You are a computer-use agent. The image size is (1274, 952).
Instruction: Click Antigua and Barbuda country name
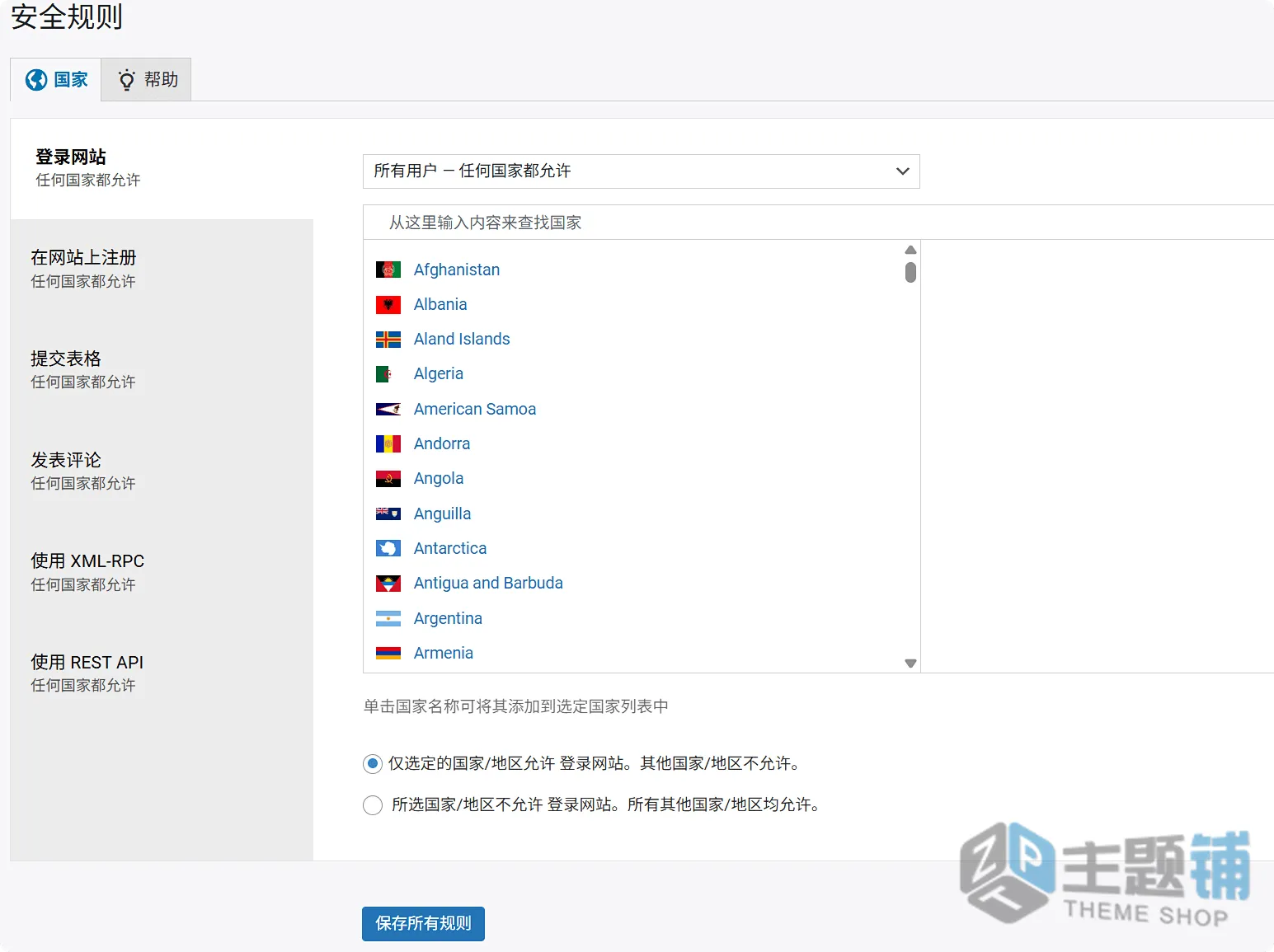(x=488, y=583)
